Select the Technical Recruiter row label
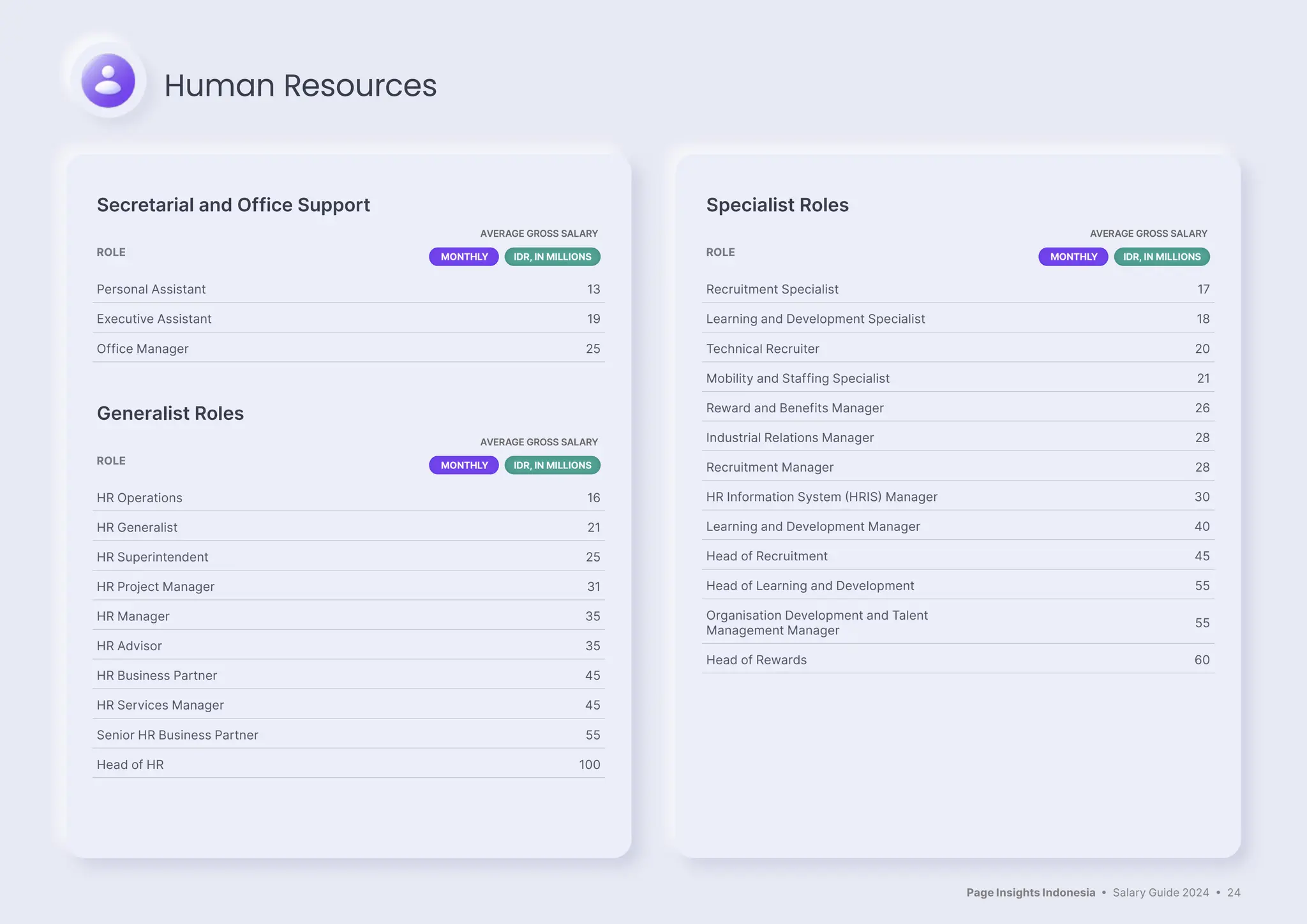Image resolution: width=1307 pixels, height=924 pixels. tap(763, 349)
